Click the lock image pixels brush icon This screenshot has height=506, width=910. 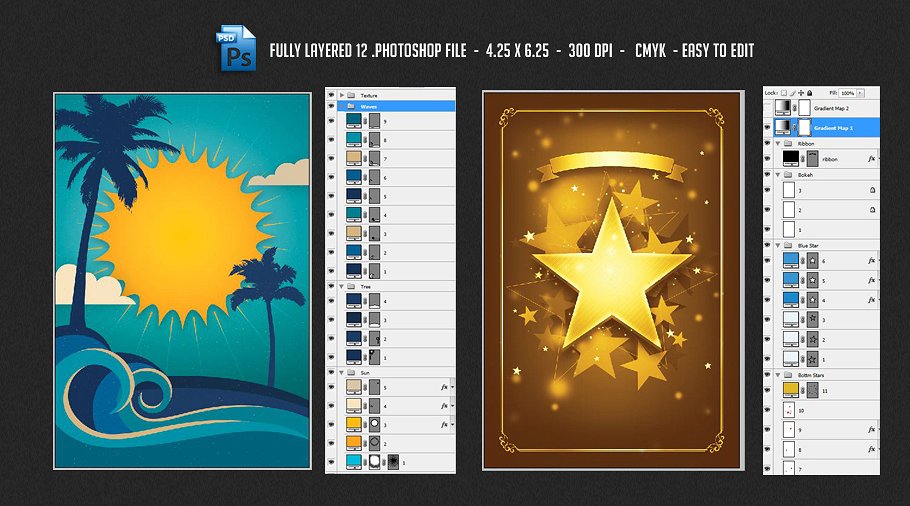(x=792, y=92)
